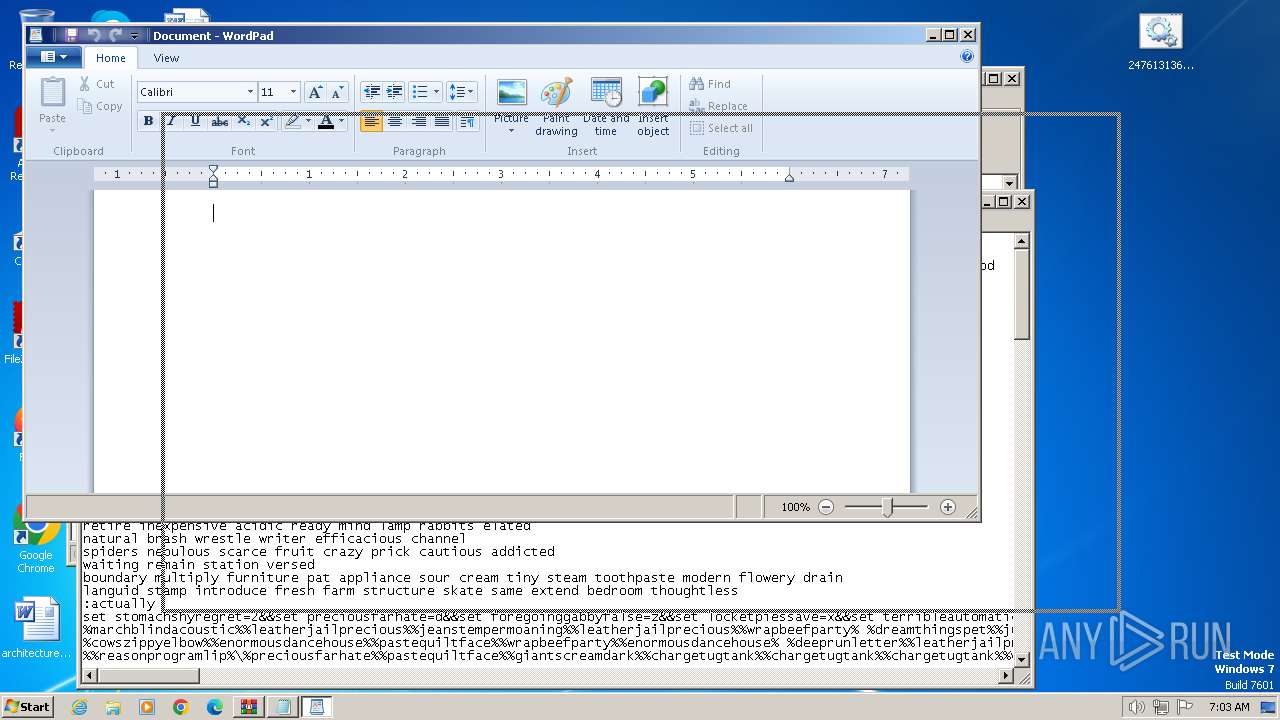Image resolution: width=1280 pixels, height=720 pixels.
Task: Click the WordPad zoom slider handle
Action: point(887,507)
